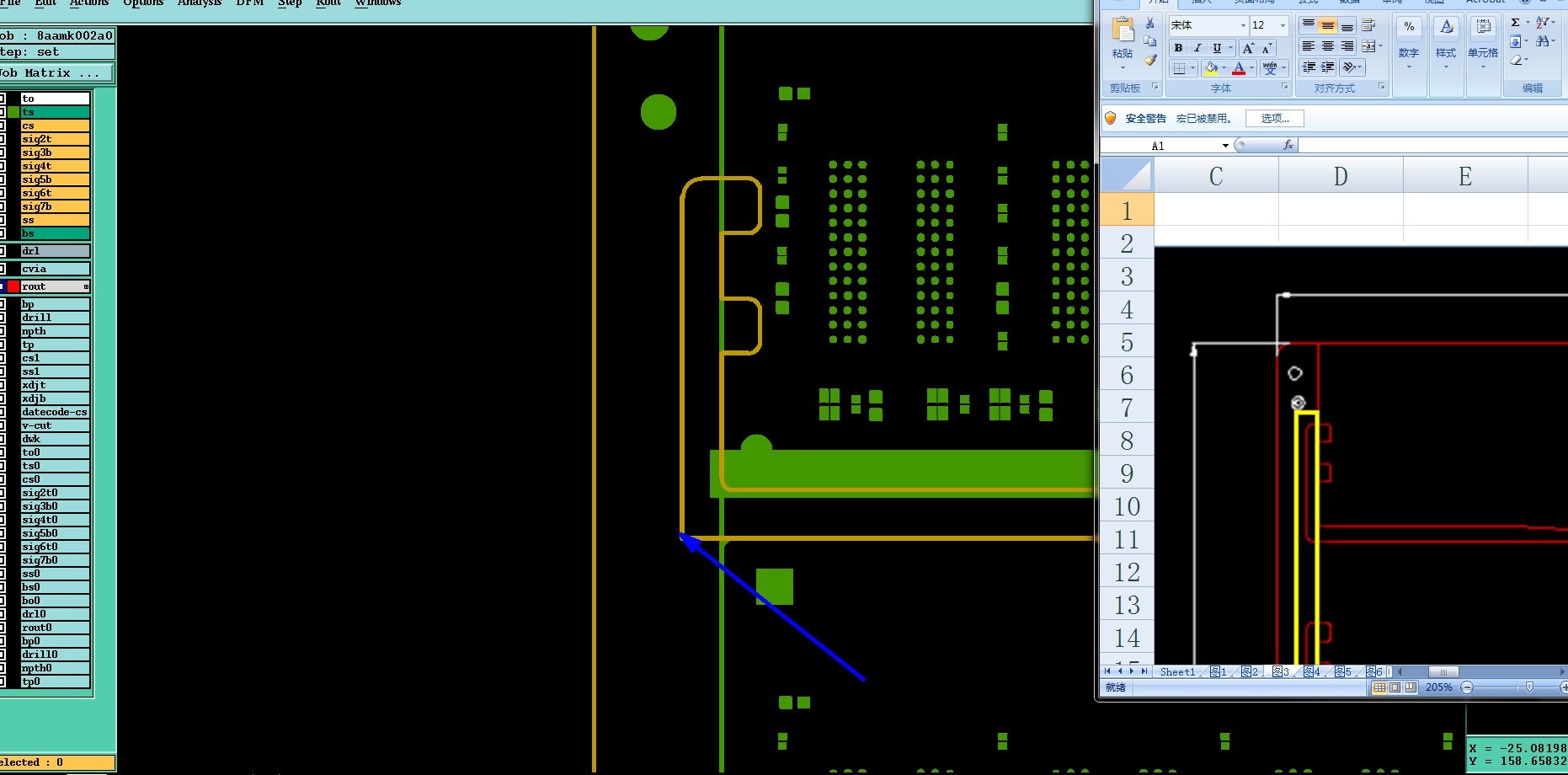Screen dimensions: 1568x775
Task: Click the Find binoculars icon
Action: point(1543,41)
